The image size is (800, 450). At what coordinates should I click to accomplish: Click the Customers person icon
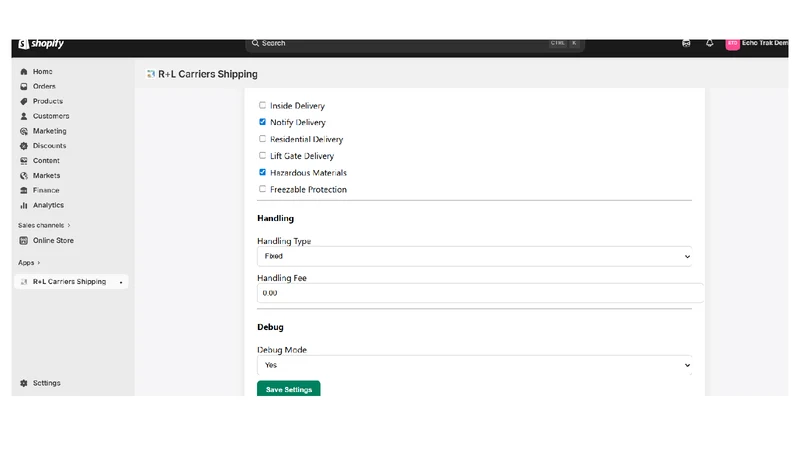pyautogui.click(x=24, y=116)
